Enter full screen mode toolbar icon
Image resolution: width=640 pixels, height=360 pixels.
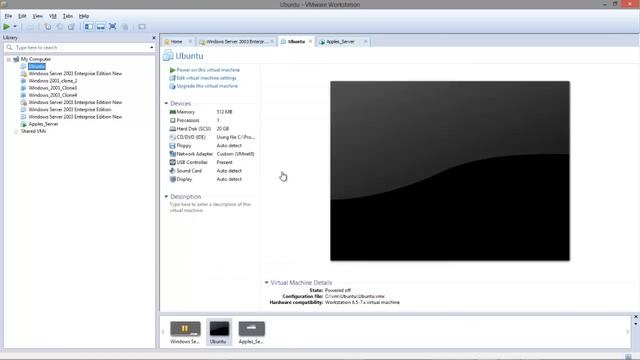[113, 27]
